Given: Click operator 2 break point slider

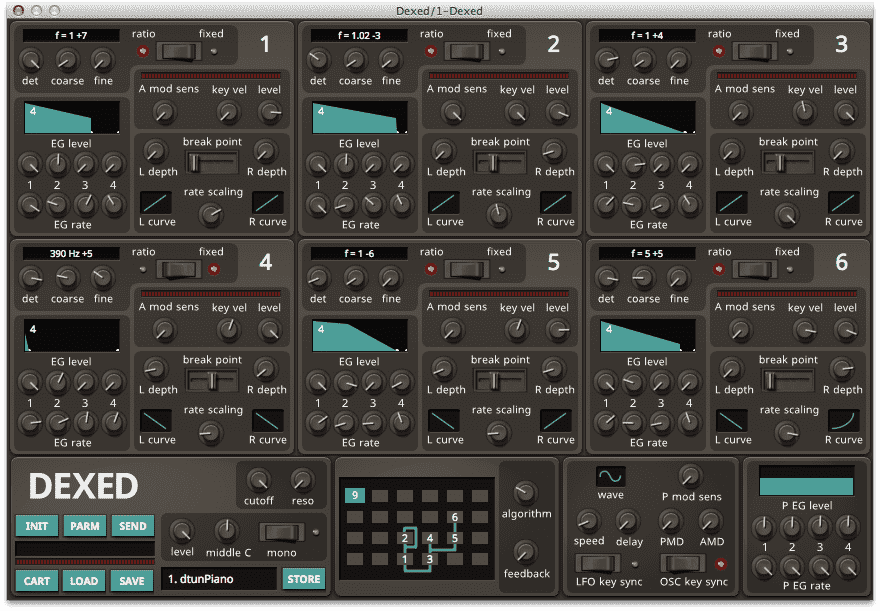Looking at the screenshot, I should coord(500,163).
